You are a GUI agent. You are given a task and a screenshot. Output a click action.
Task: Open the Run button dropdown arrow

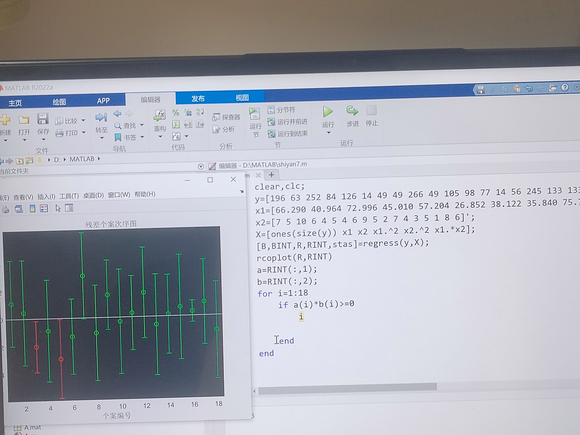[328, 133]
